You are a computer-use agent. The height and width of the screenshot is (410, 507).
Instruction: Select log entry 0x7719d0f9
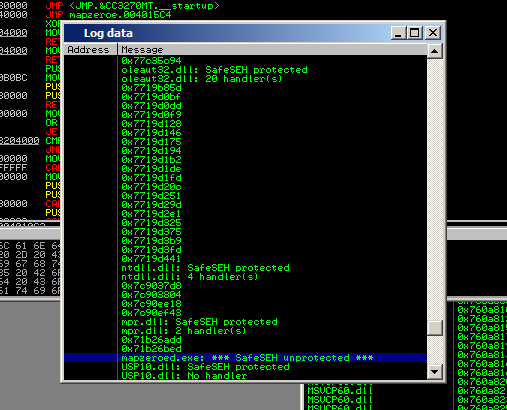click(151, 115)
